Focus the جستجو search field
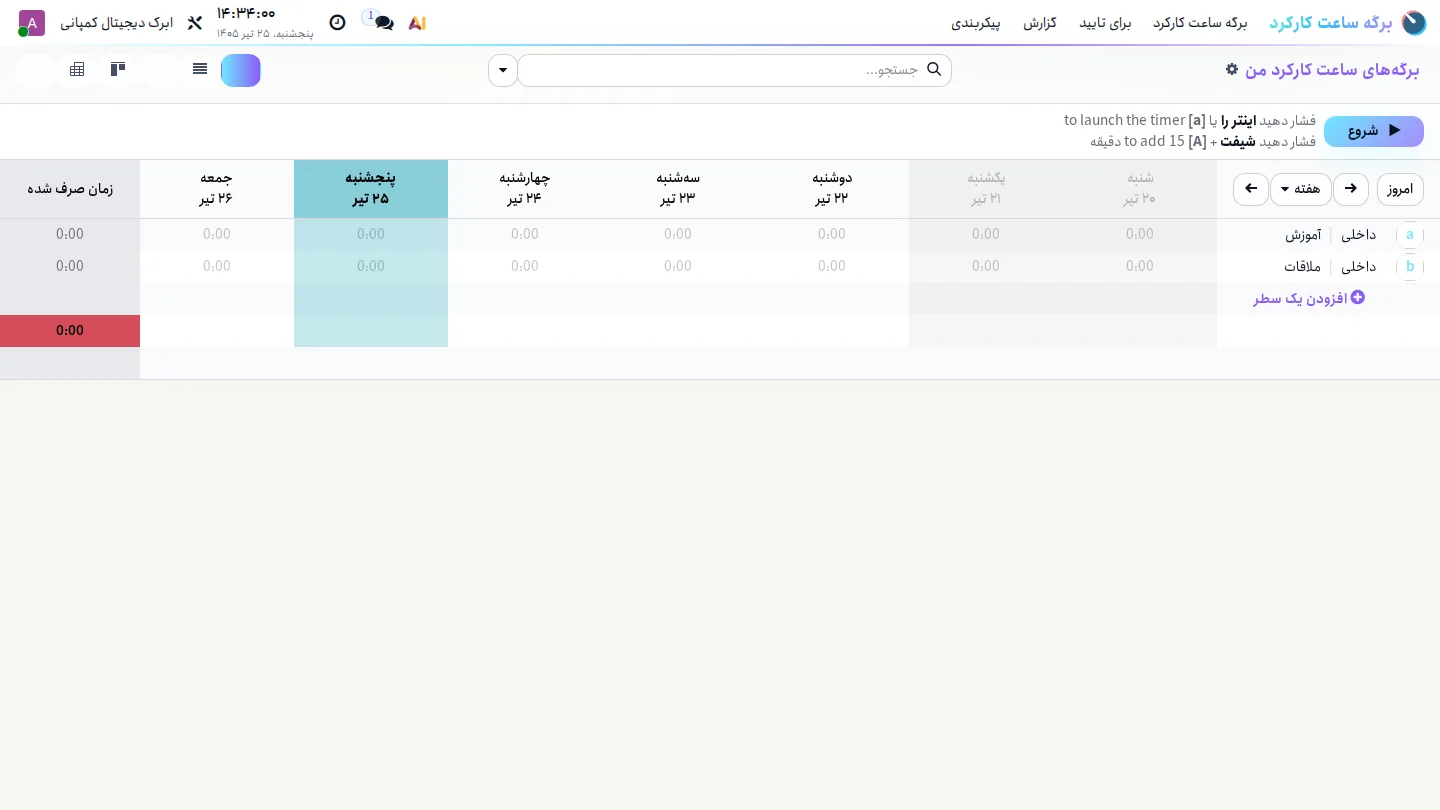 [x=734, y=70]
